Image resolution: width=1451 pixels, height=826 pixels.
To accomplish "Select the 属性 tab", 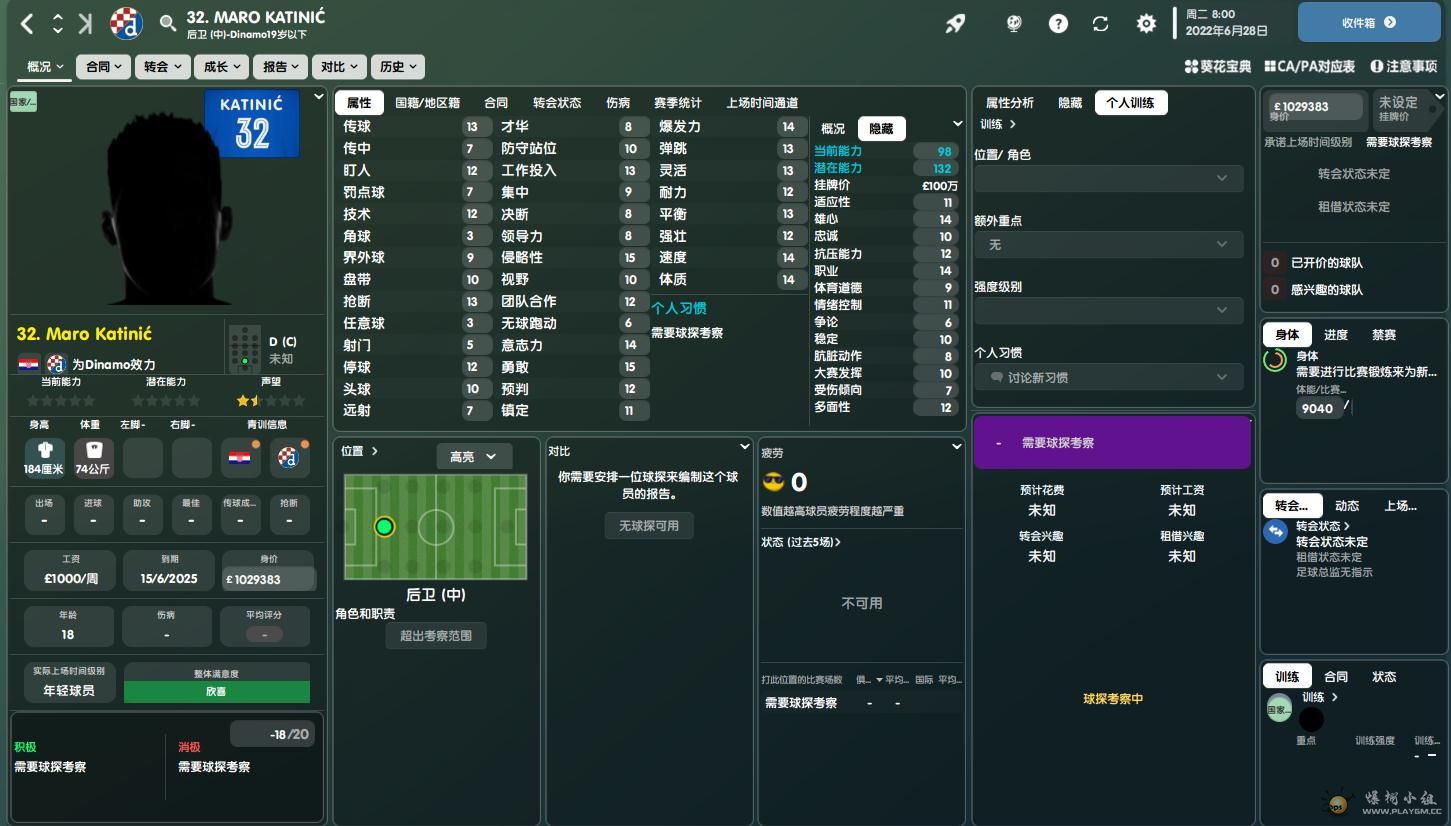I will 359,103.
